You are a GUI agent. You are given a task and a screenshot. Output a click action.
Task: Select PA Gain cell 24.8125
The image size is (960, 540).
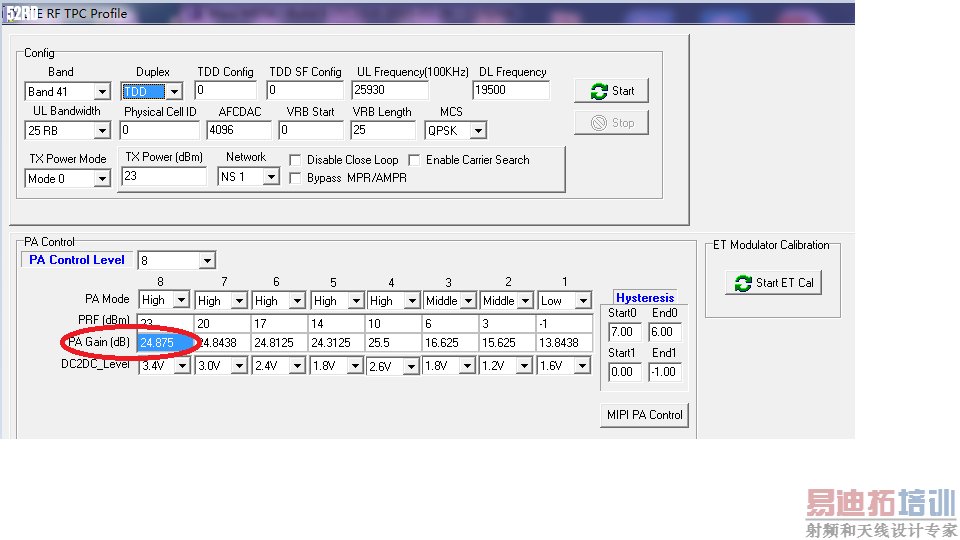point(280,343)
